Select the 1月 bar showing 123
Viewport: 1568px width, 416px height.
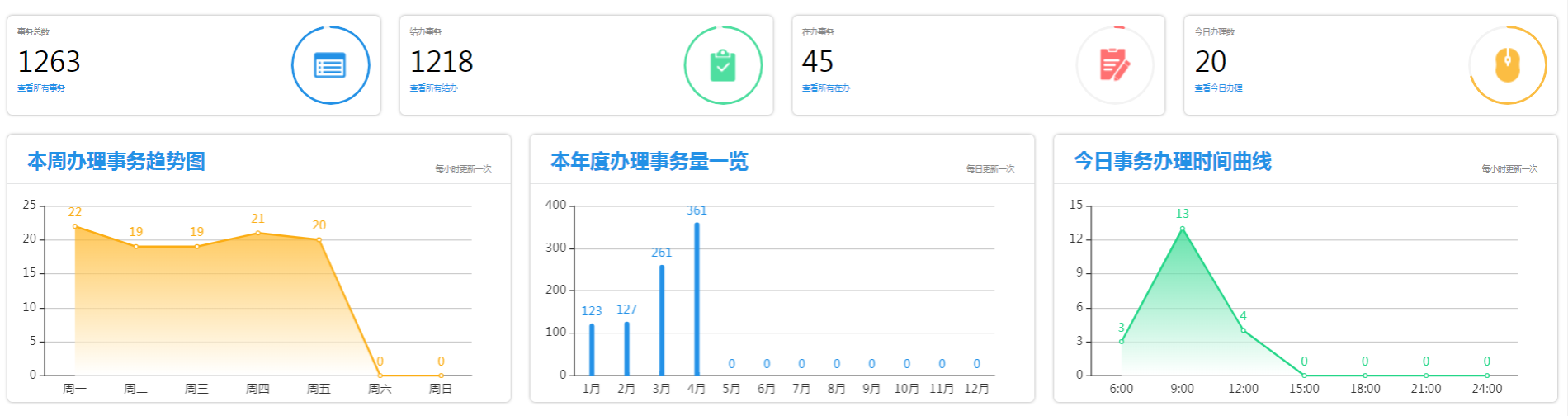592,349
